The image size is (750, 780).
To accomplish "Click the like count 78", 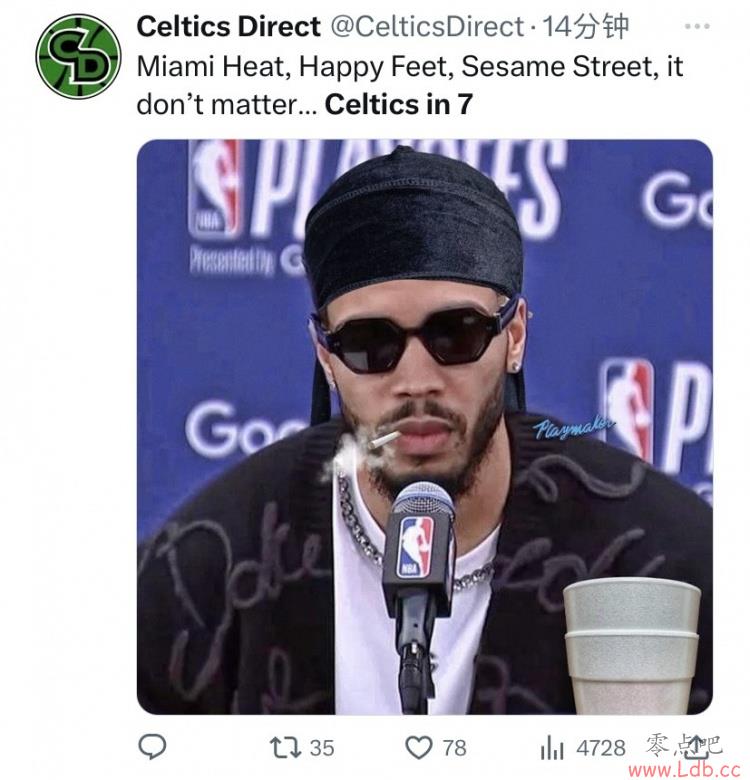I will 454,748.
